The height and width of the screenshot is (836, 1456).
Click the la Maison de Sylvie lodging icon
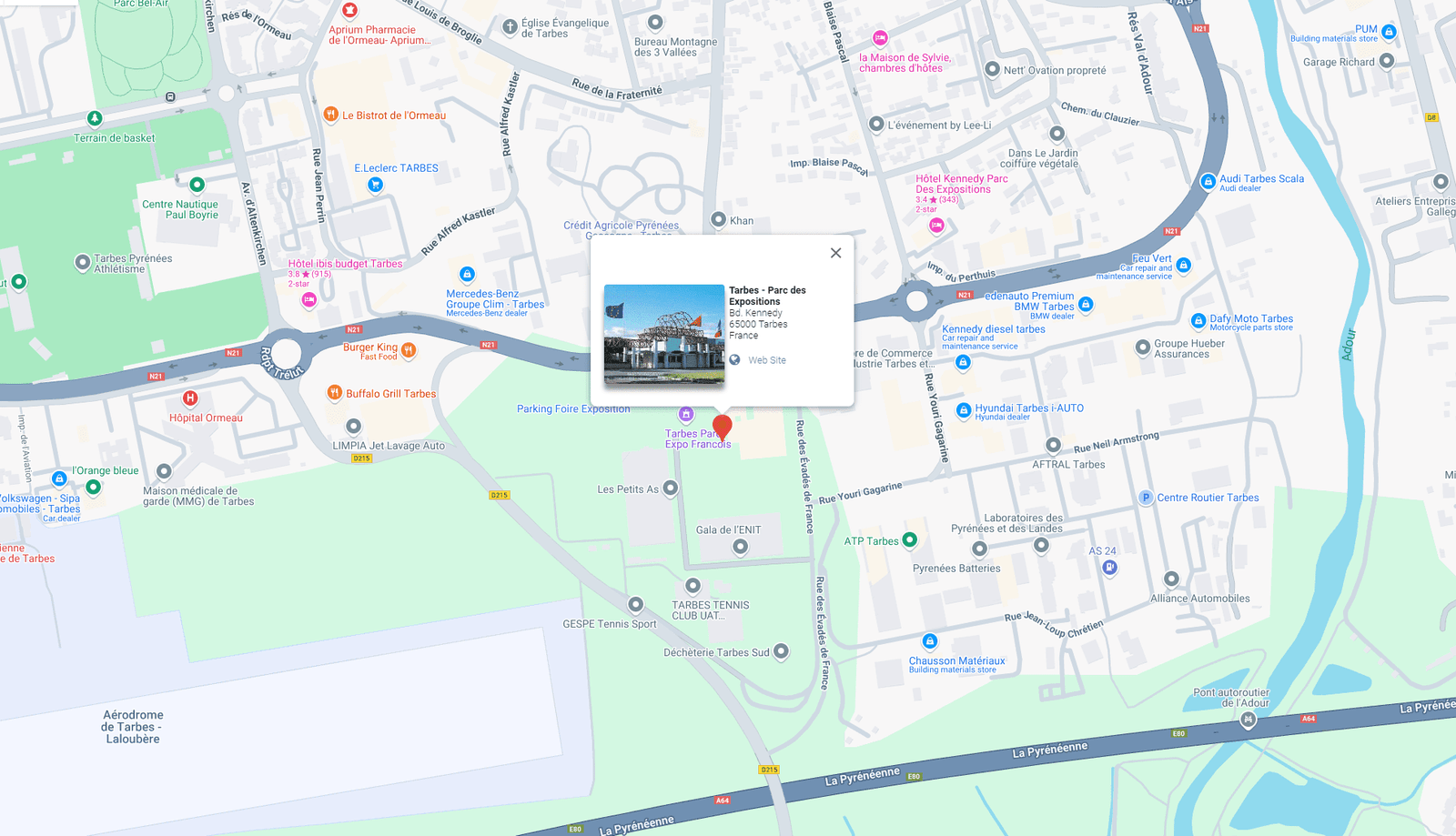coord(880,38)
